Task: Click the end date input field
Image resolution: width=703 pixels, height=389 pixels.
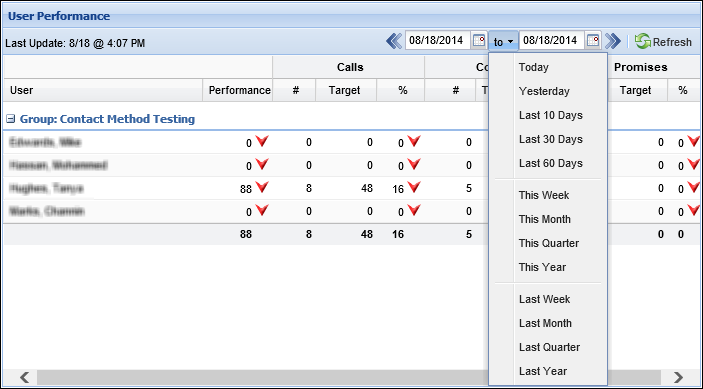Action: point(551,41)
